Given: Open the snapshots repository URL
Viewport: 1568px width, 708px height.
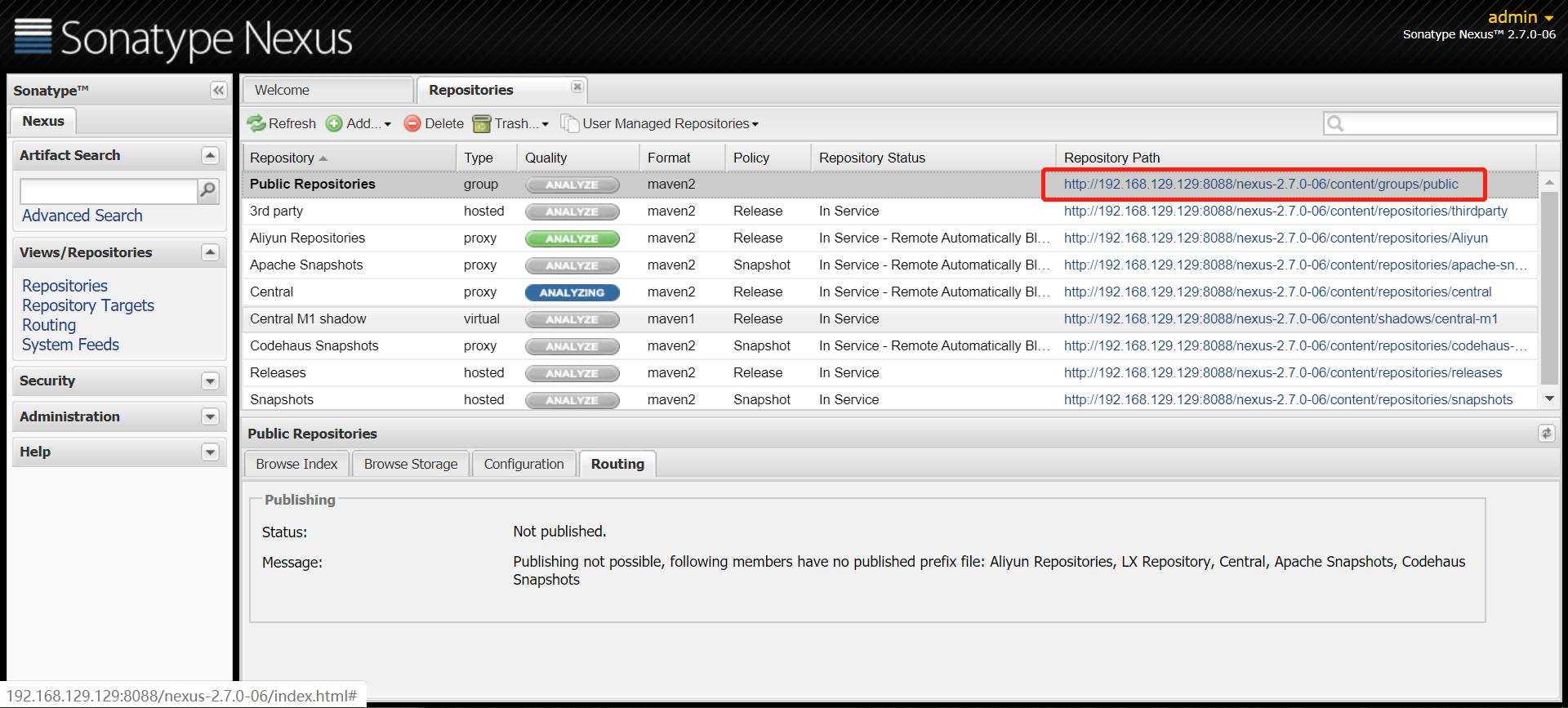Looking at the screenshot, I should (x=1288, y=399).
